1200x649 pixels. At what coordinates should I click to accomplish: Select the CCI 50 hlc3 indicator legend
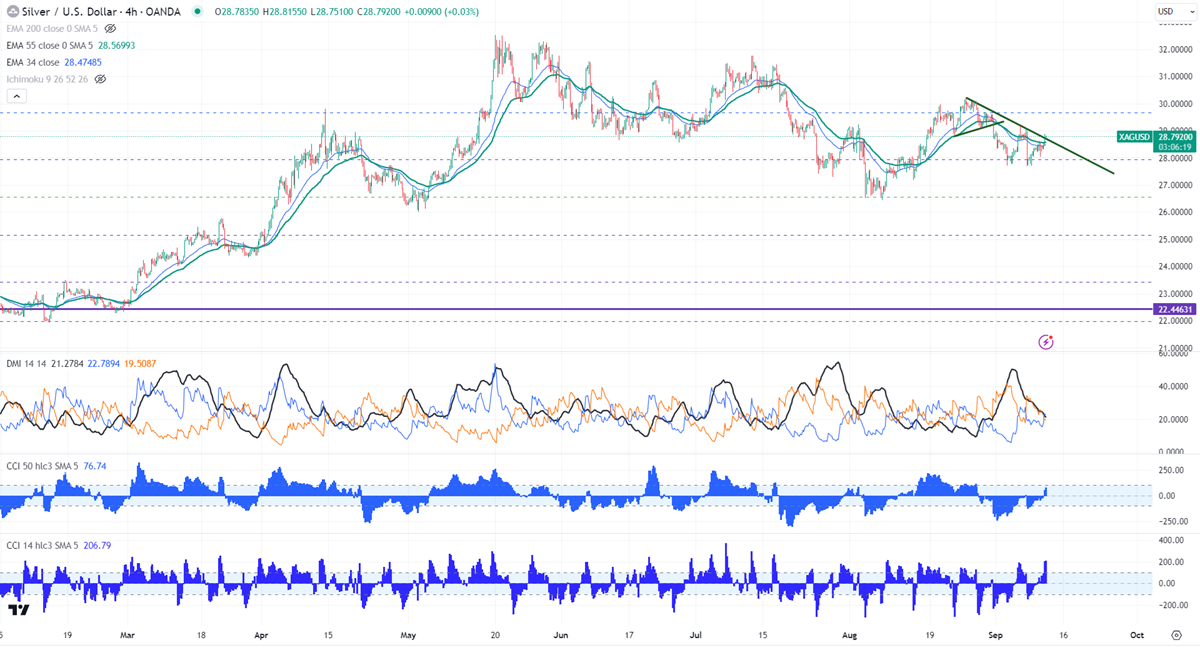click(x=44, y=465)
